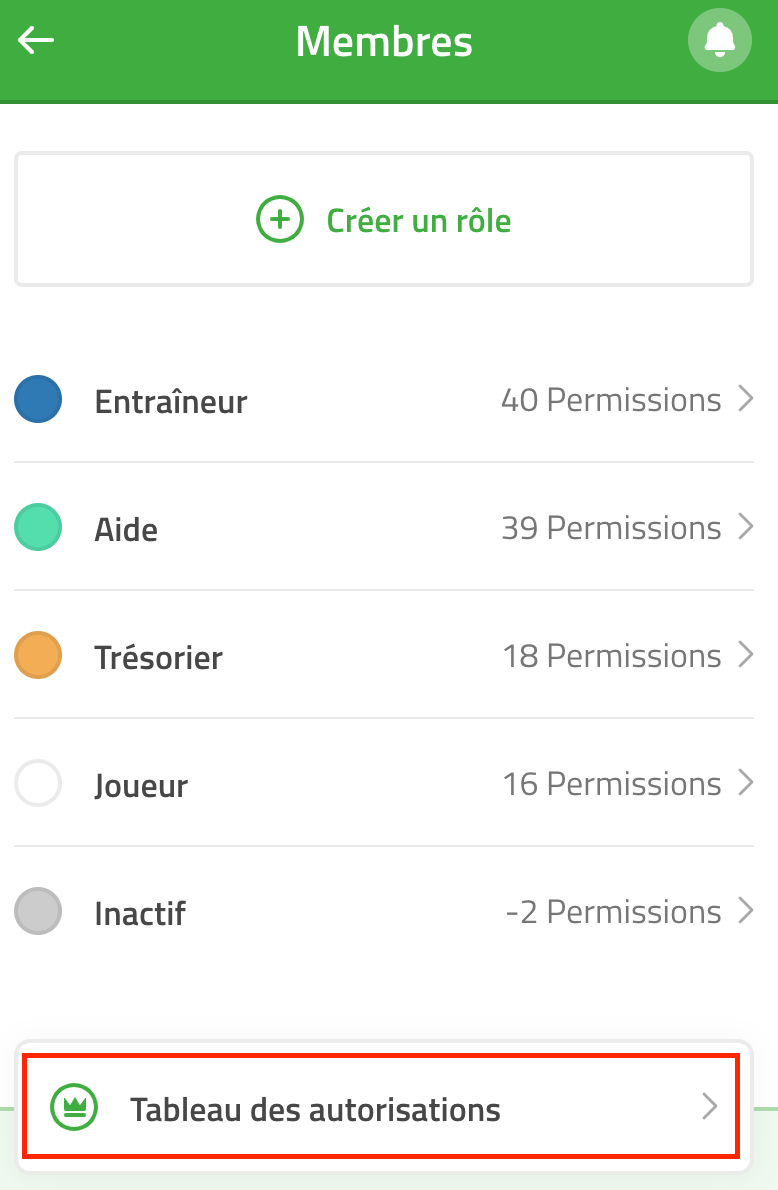Expand Inactif role chevron
This screenshot has width=778, height=1190.
click(x=745, y=911)
